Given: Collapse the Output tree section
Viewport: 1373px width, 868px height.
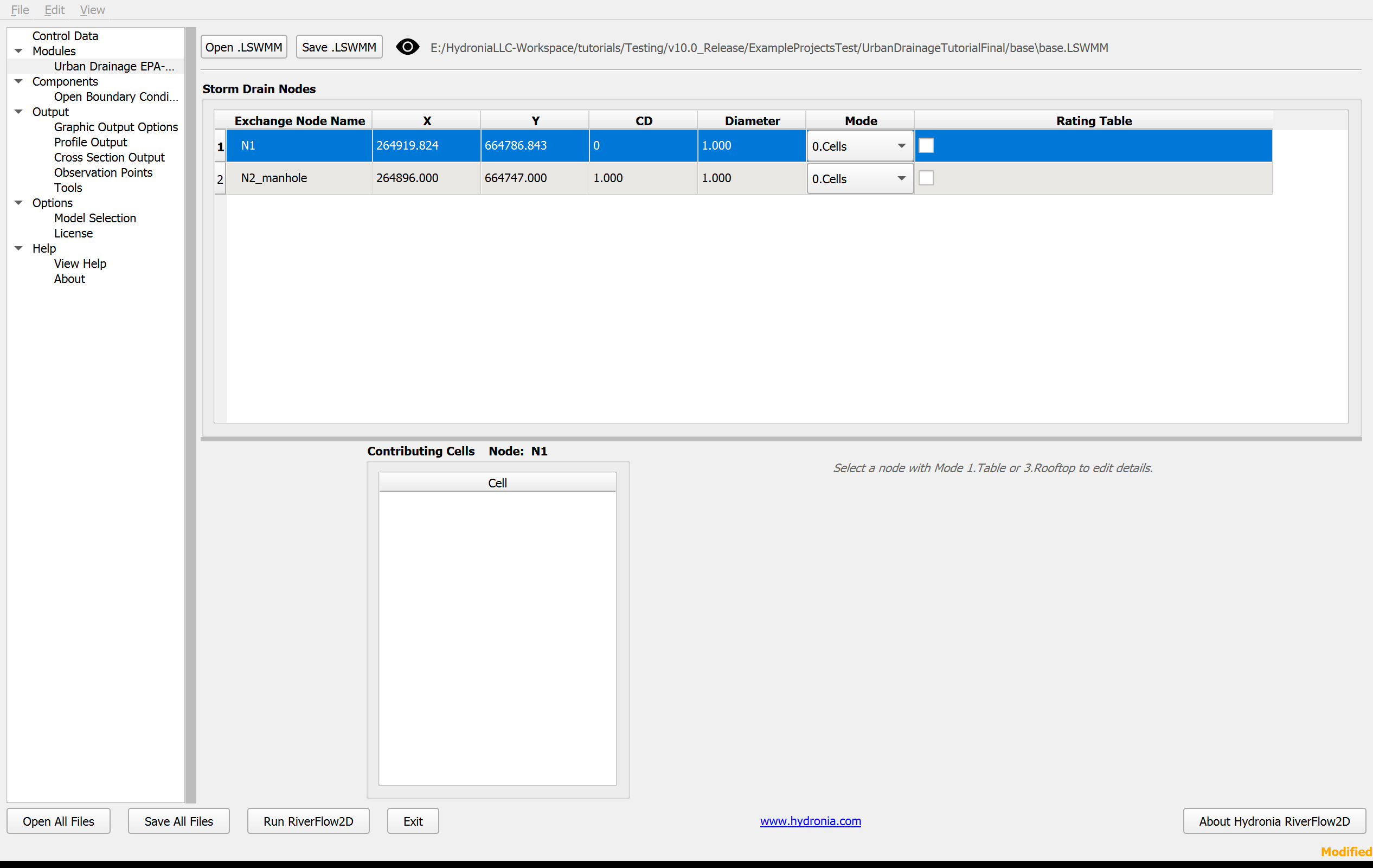Looking at the screenshot, I should [18, 112].
